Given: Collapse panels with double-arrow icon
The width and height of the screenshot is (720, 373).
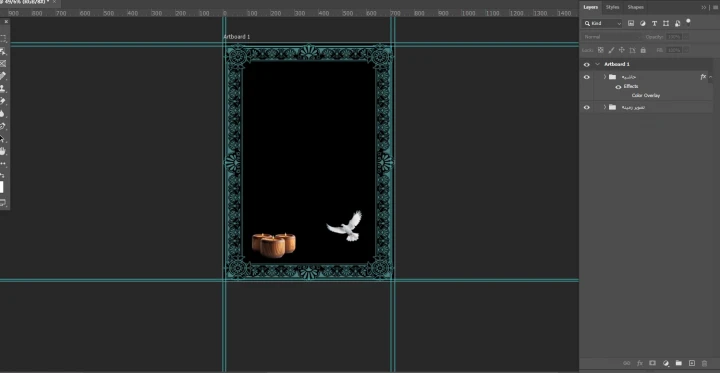Looking at the screenshot, I should pos(704,7).
